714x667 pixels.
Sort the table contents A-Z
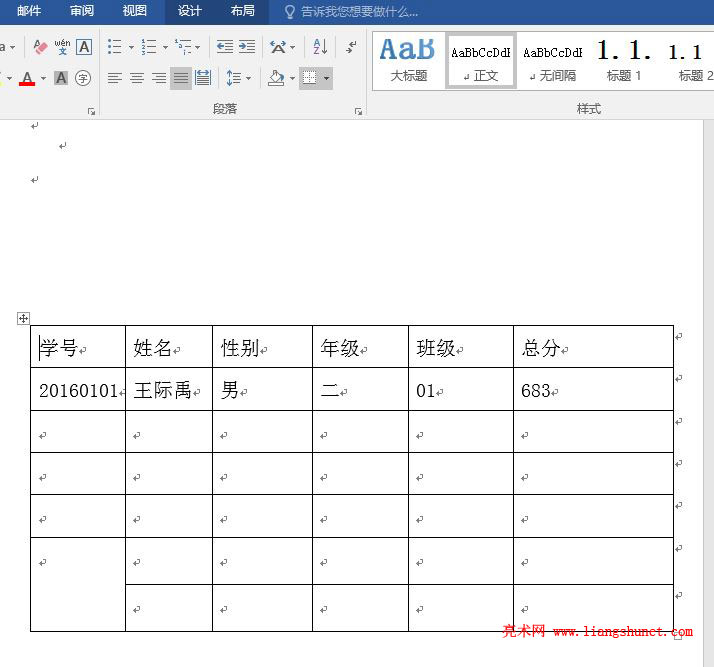pyautogui.click(x=320, y=46)
